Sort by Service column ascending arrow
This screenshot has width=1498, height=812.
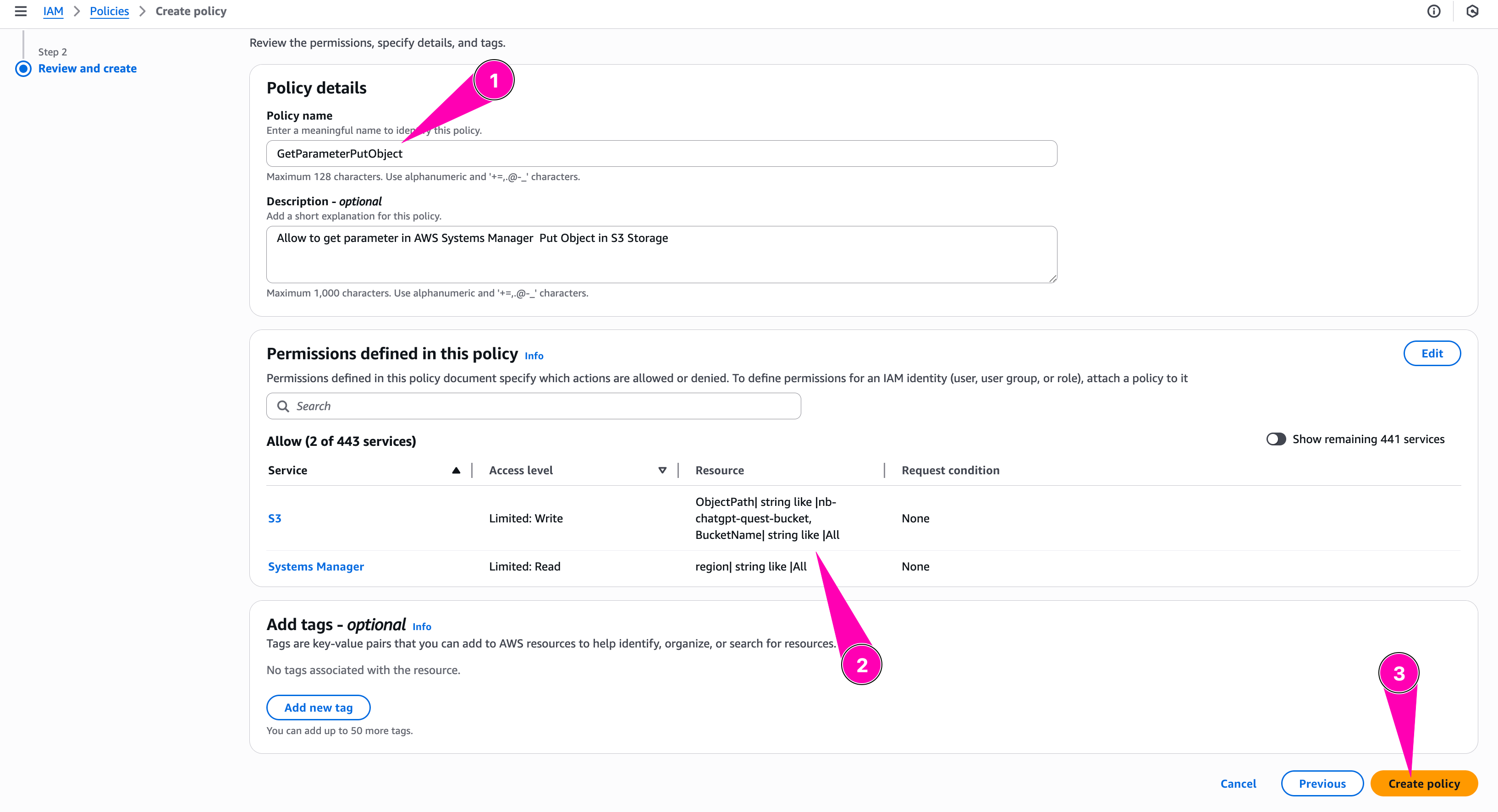(456, 470)
